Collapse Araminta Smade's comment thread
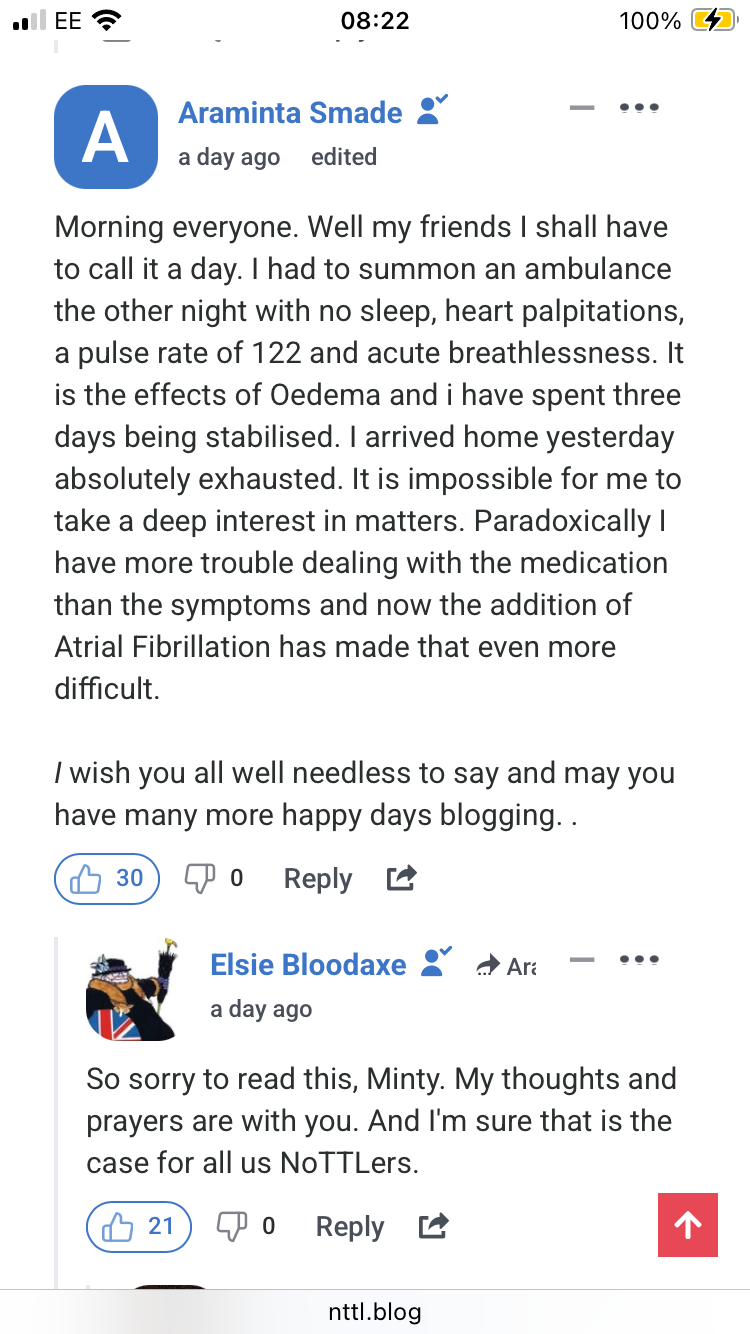The height and width of the screenshot is (1334, 750). [x=581, y=108]
